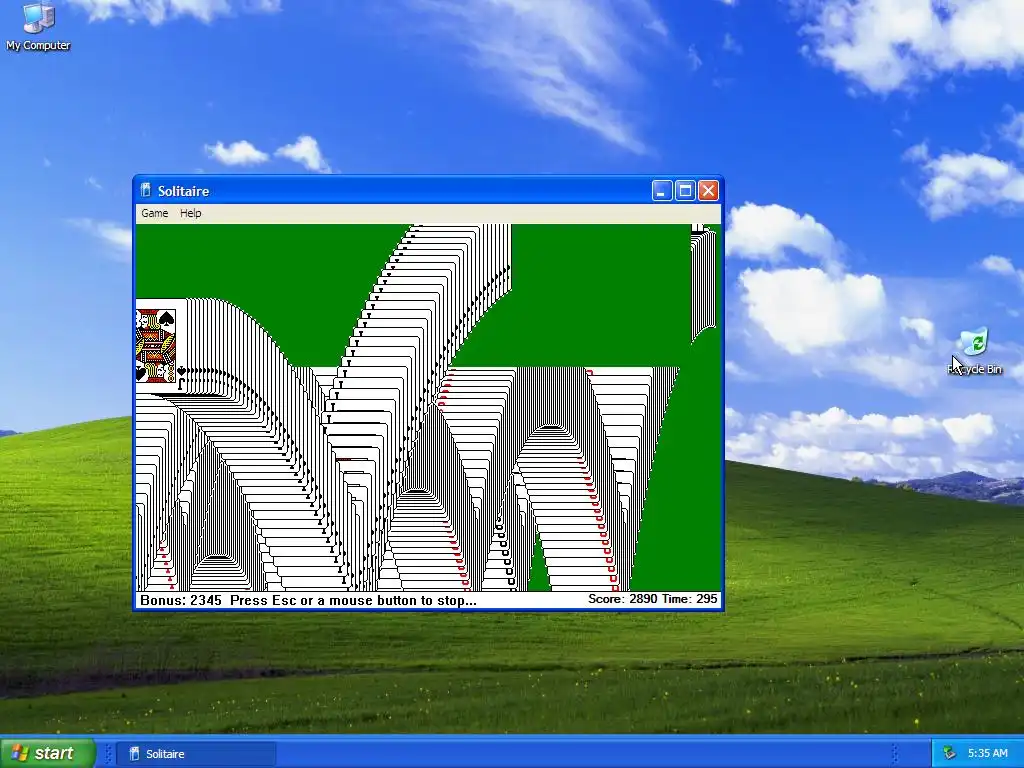Click the Solitaire window title text
Image resolution: width=1024 pixels, height=768 pixels.
tap(184, 191)
